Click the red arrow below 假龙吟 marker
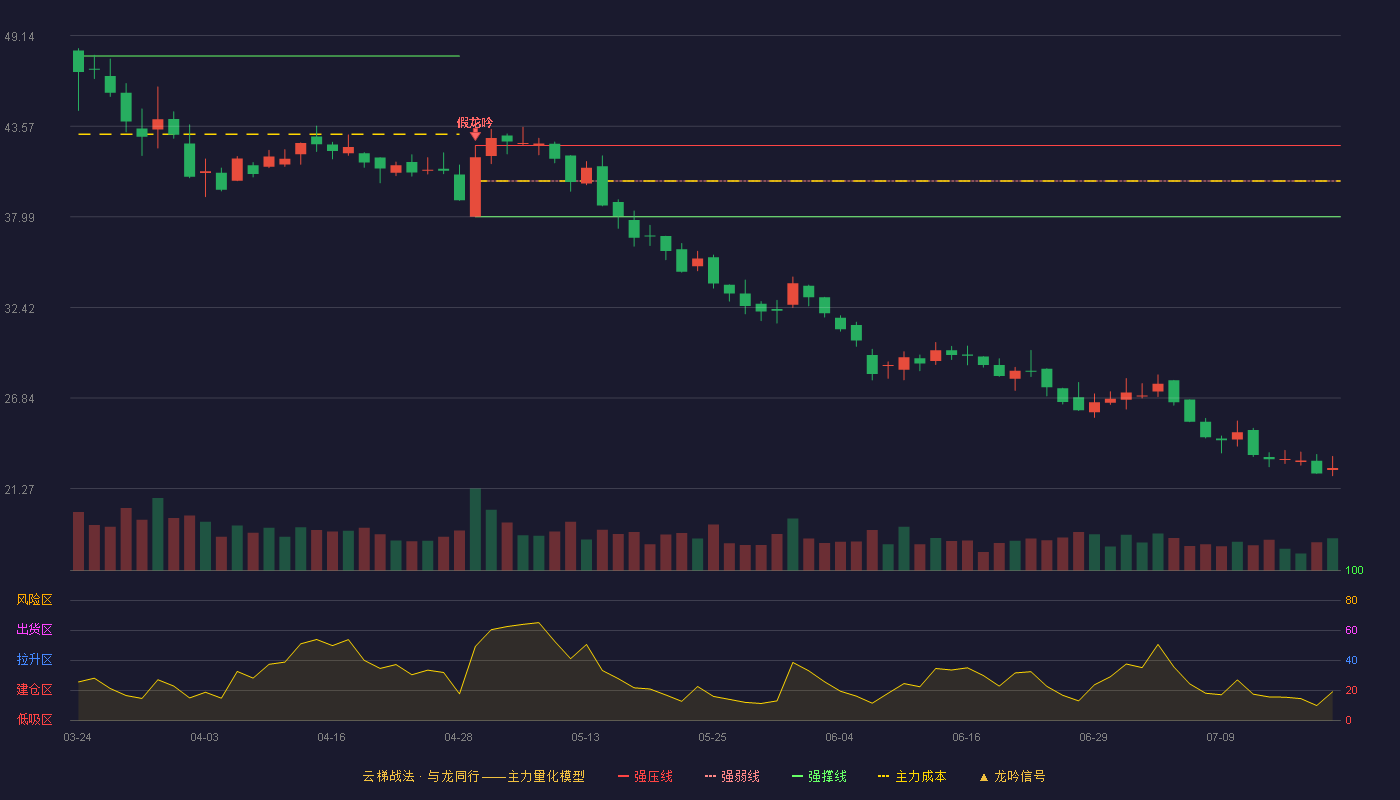This screenshot has width=1400, height=800. pyautogui.click(x=475, y=134)
